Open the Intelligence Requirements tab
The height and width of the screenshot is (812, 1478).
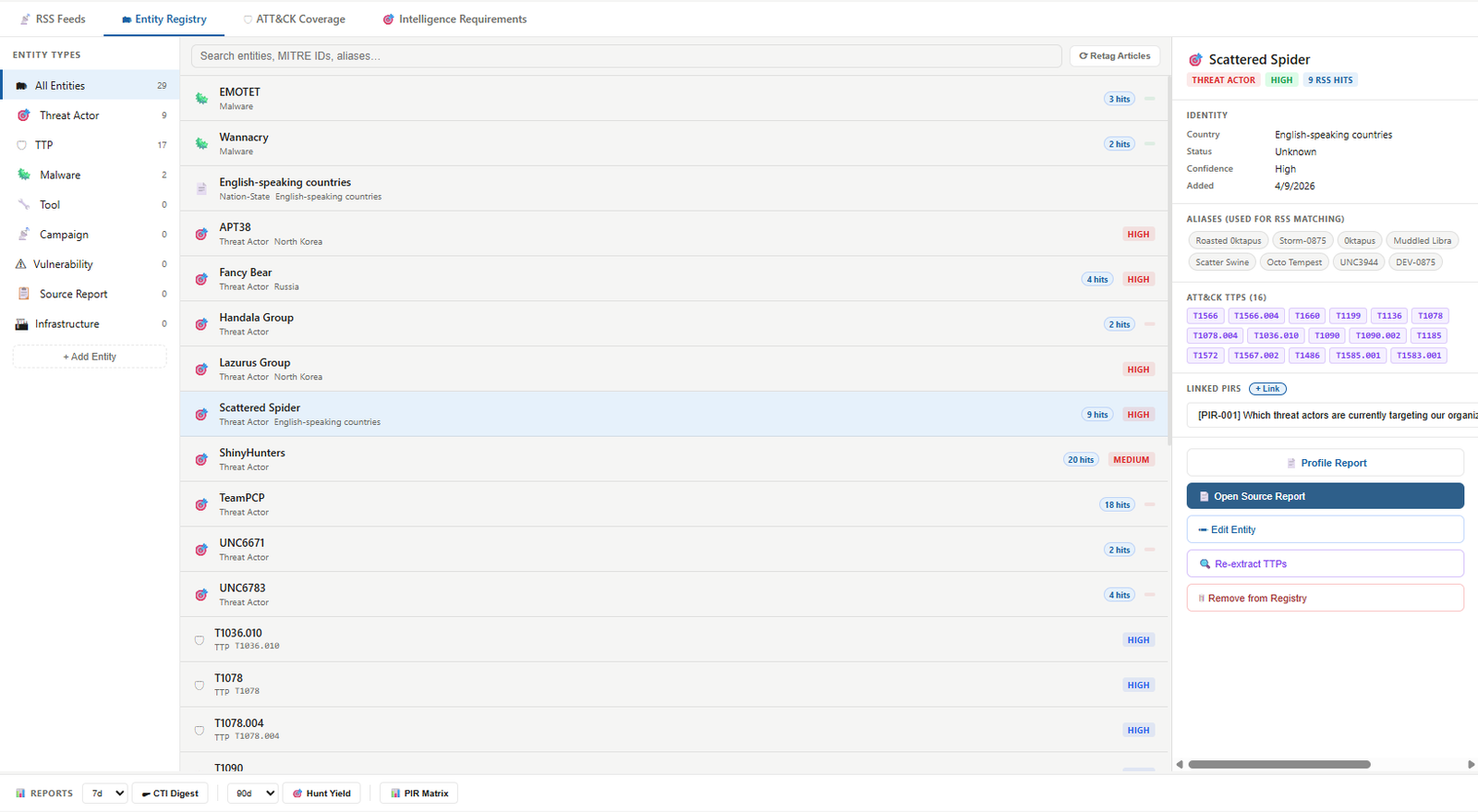pyautogui.click(x=454, y=19)
